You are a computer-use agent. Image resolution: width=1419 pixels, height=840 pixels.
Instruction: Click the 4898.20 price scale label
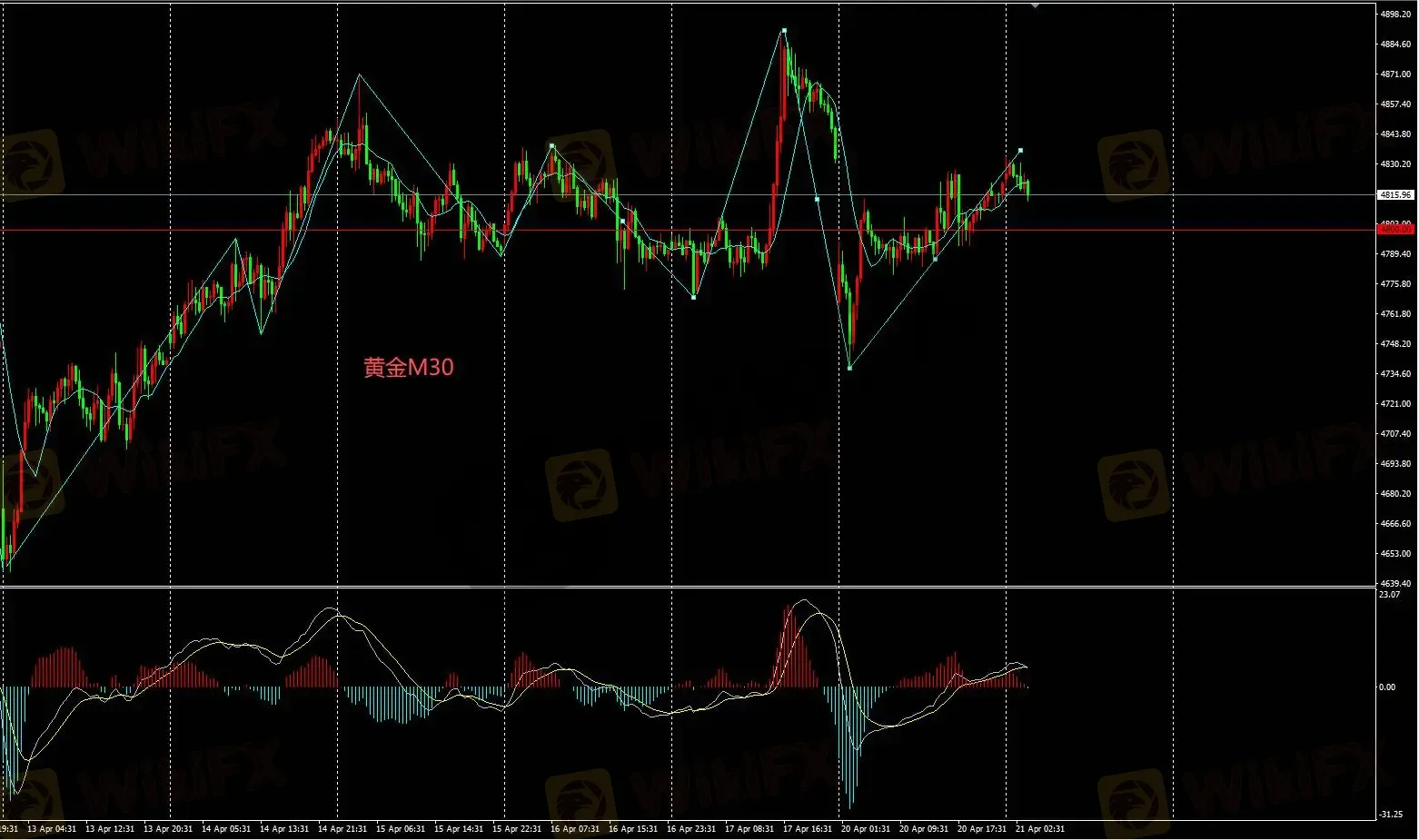[x=1395, y=15]
